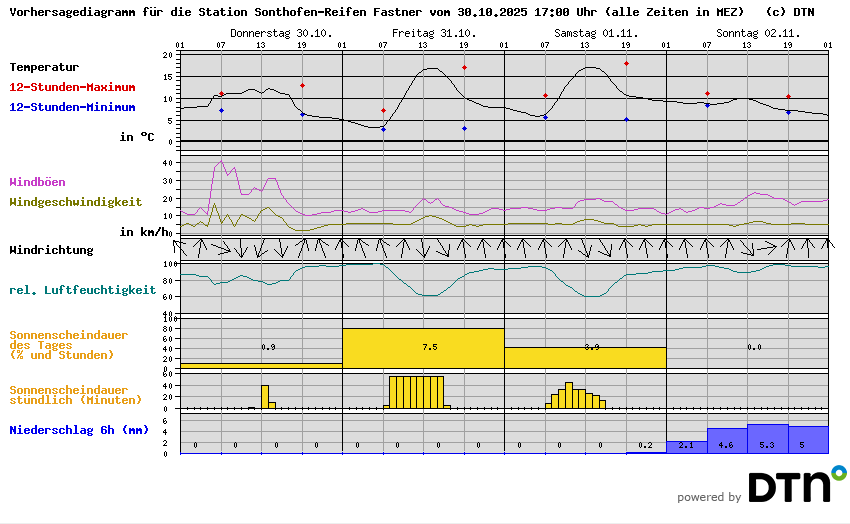Click the "powered by" text beside the logo
The image size is (850, 524).
click(709, 497)
